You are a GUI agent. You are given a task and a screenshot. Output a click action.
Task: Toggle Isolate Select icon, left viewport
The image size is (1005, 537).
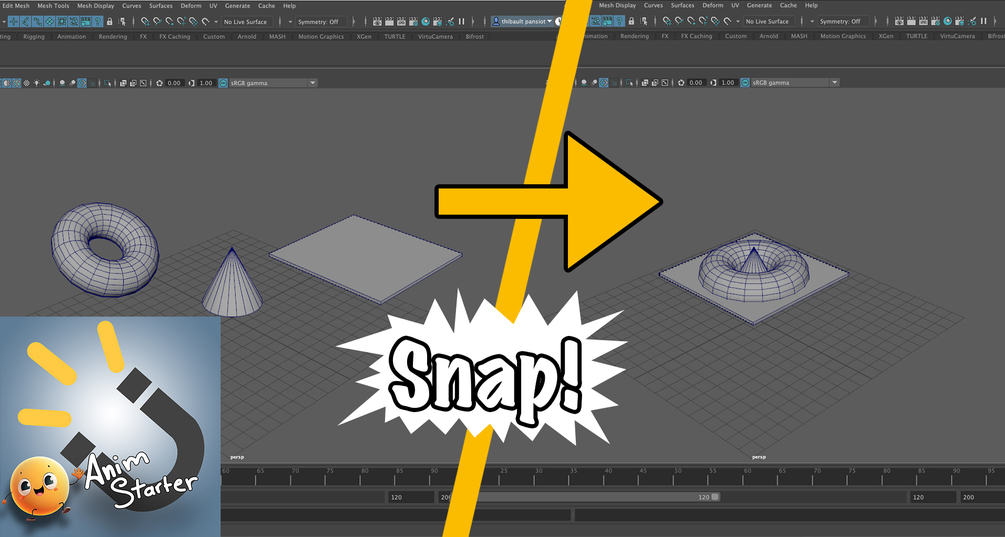click(x=107, y=83)
